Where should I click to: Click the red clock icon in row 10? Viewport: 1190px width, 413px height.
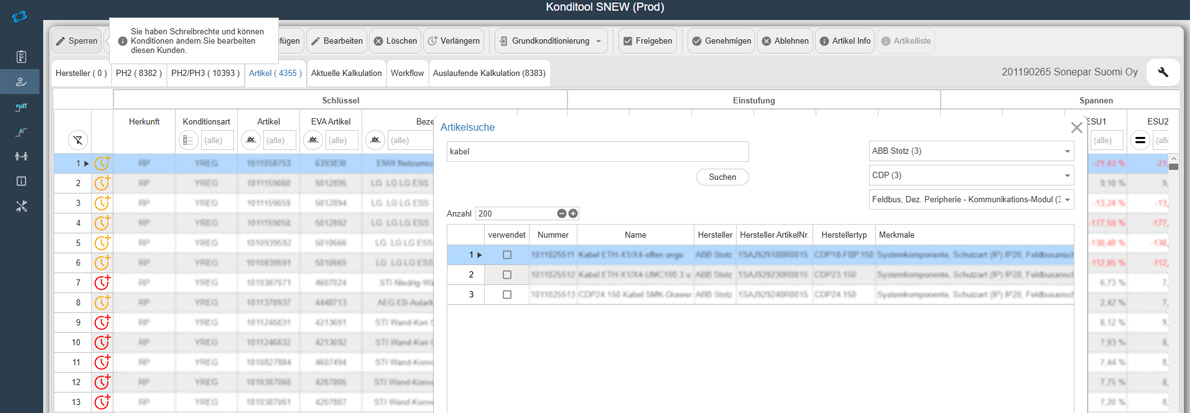click(102, 342)
